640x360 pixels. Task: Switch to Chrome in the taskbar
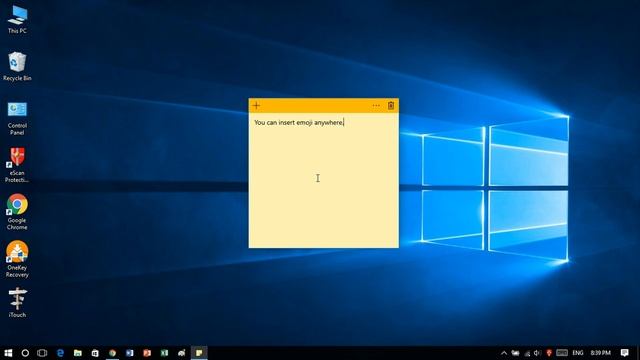112,353
